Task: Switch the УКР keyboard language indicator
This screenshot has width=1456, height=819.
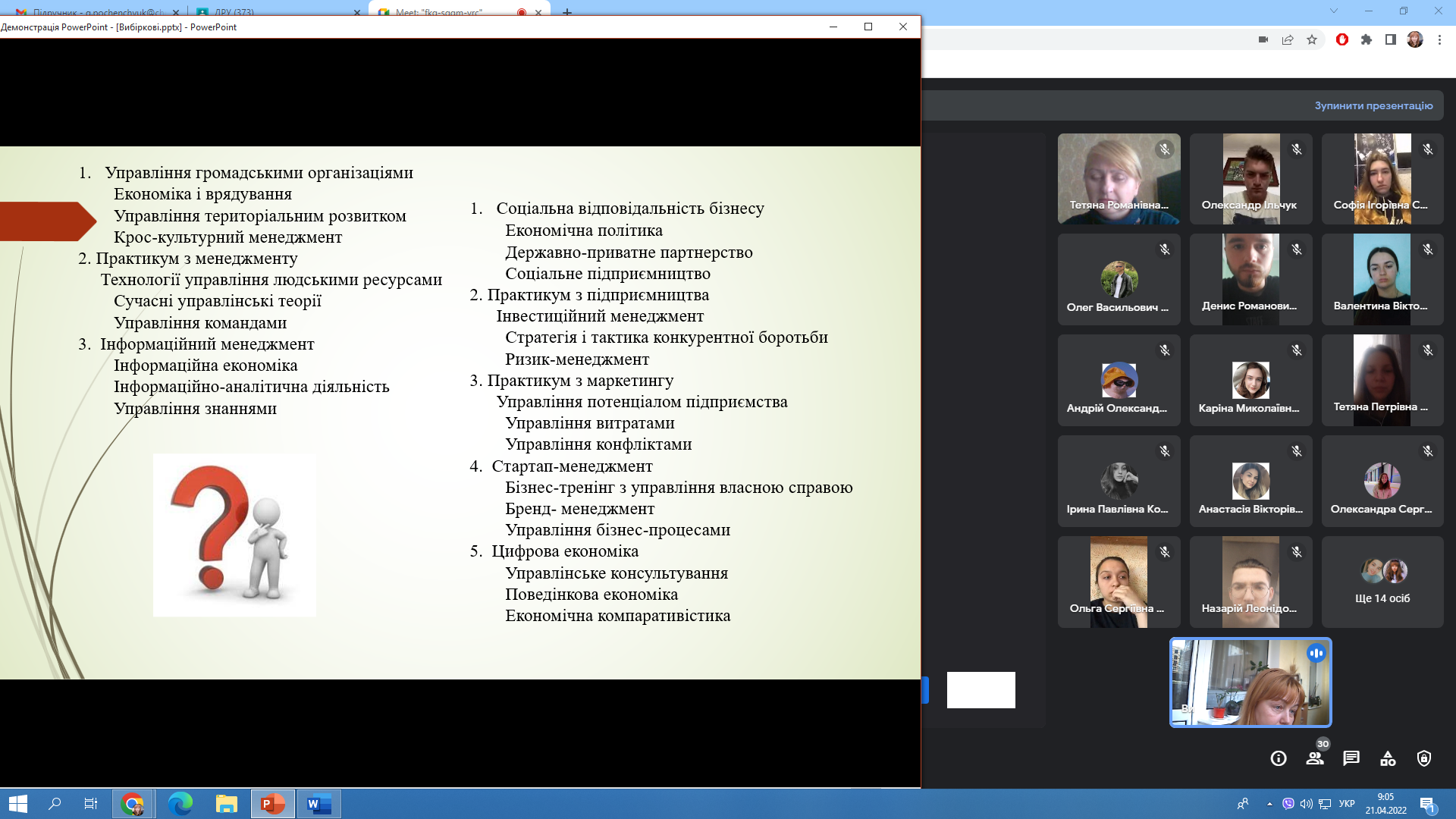Action: coord(1348,804)
